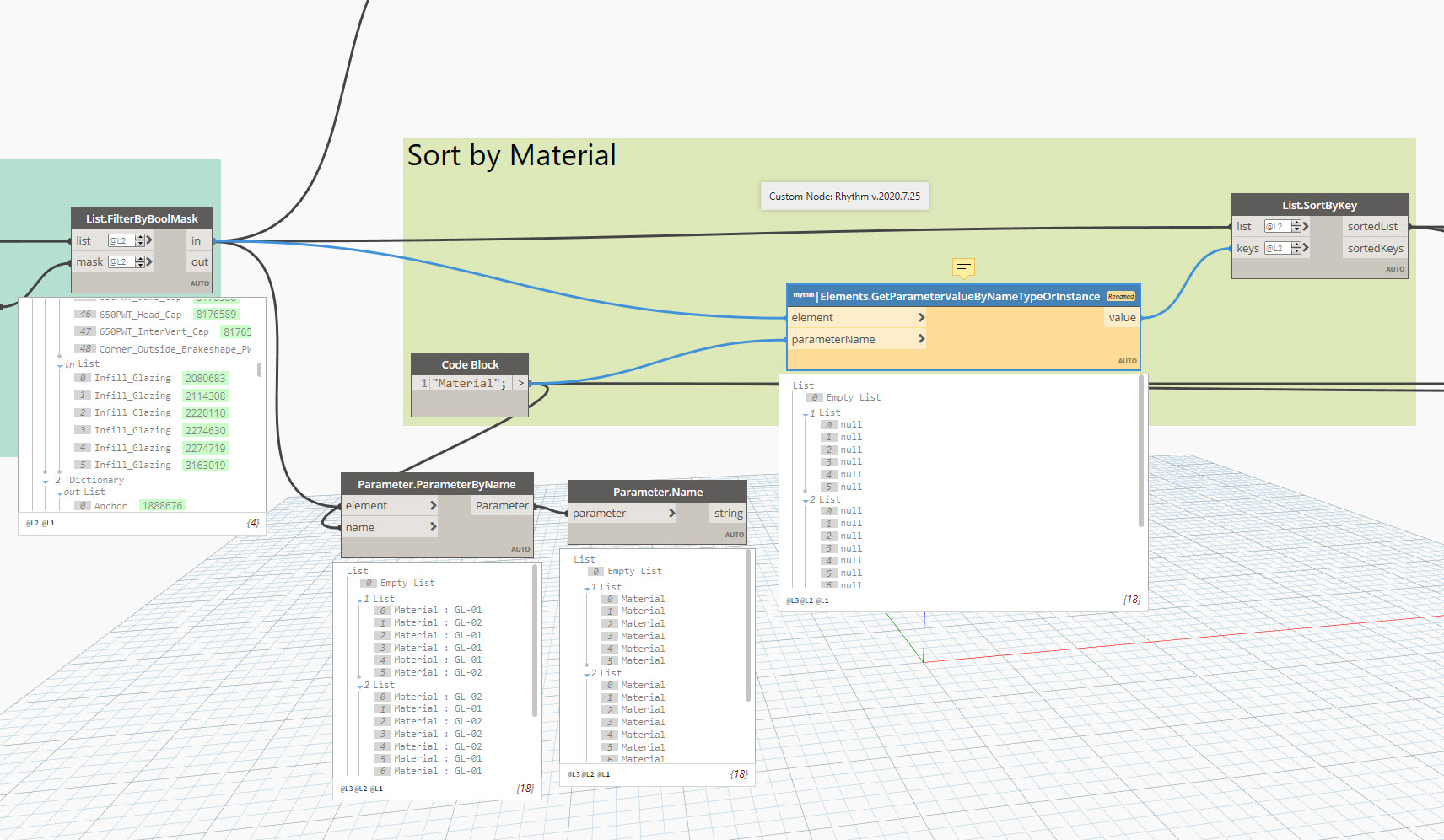The image size is (1444, 840).
Task: Adjust the list level stepper on List.SortByKey
Action: pos(1296,226)
